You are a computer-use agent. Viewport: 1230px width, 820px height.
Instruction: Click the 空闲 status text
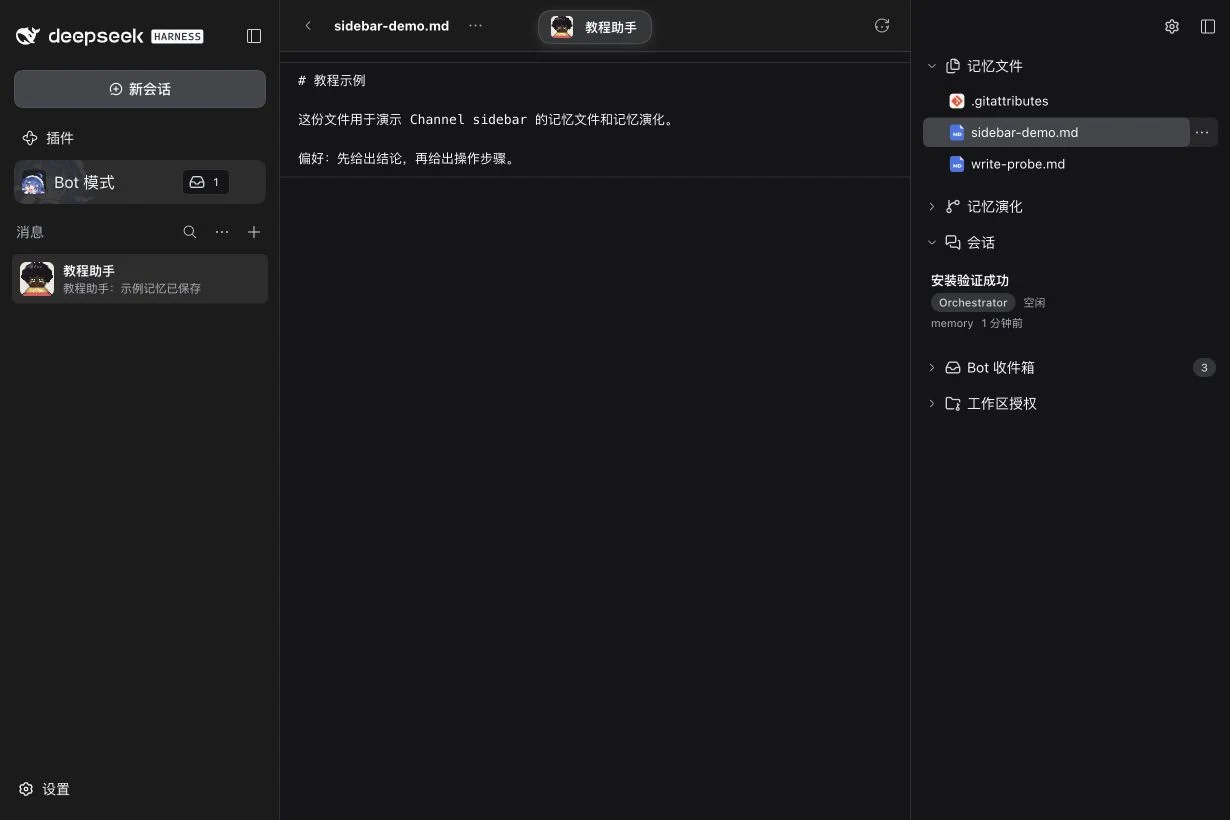coord(1034,302)
